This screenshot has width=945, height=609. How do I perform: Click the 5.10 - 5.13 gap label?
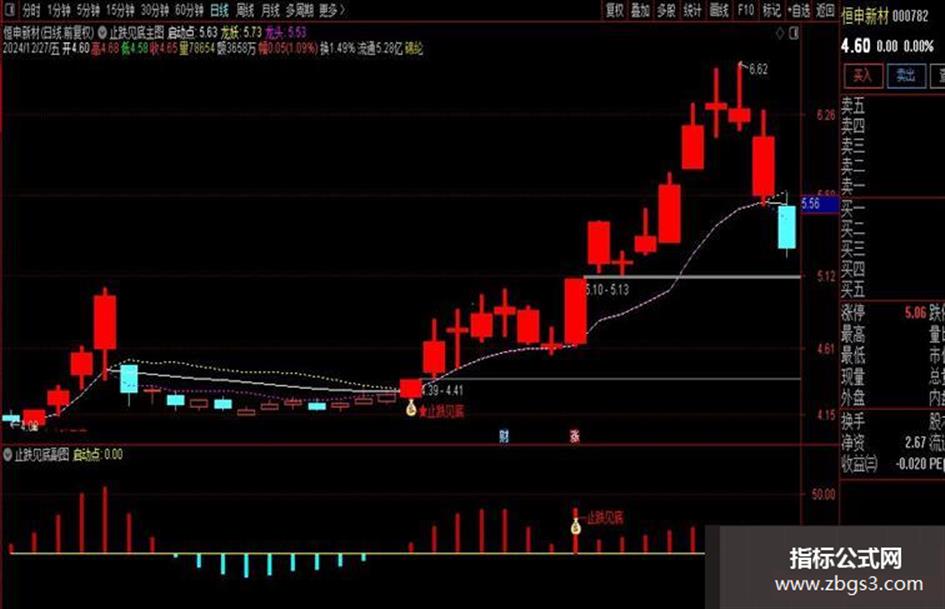(607, 289)
